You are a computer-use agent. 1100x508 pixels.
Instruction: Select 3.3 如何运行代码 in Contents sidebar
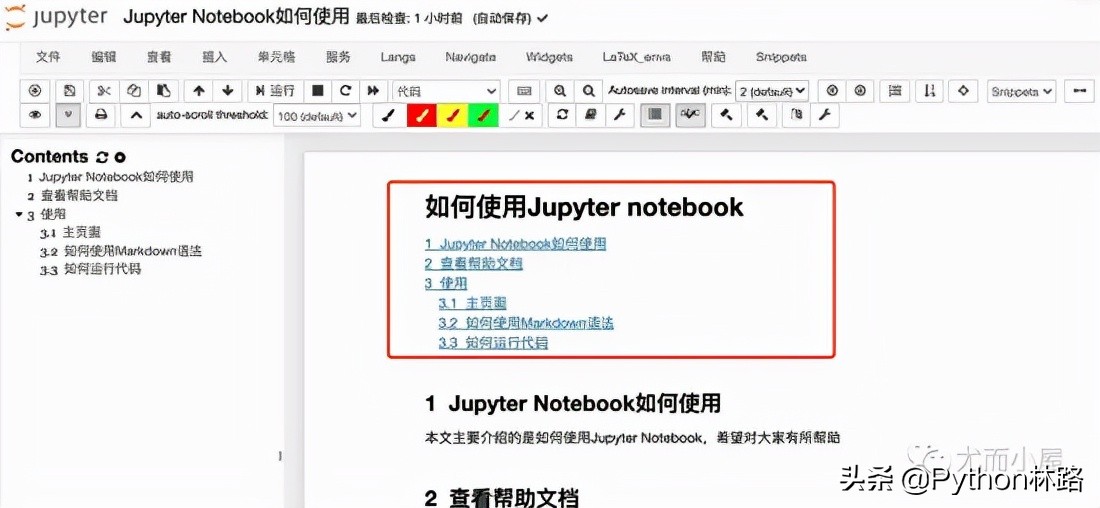tap(90, 269)
